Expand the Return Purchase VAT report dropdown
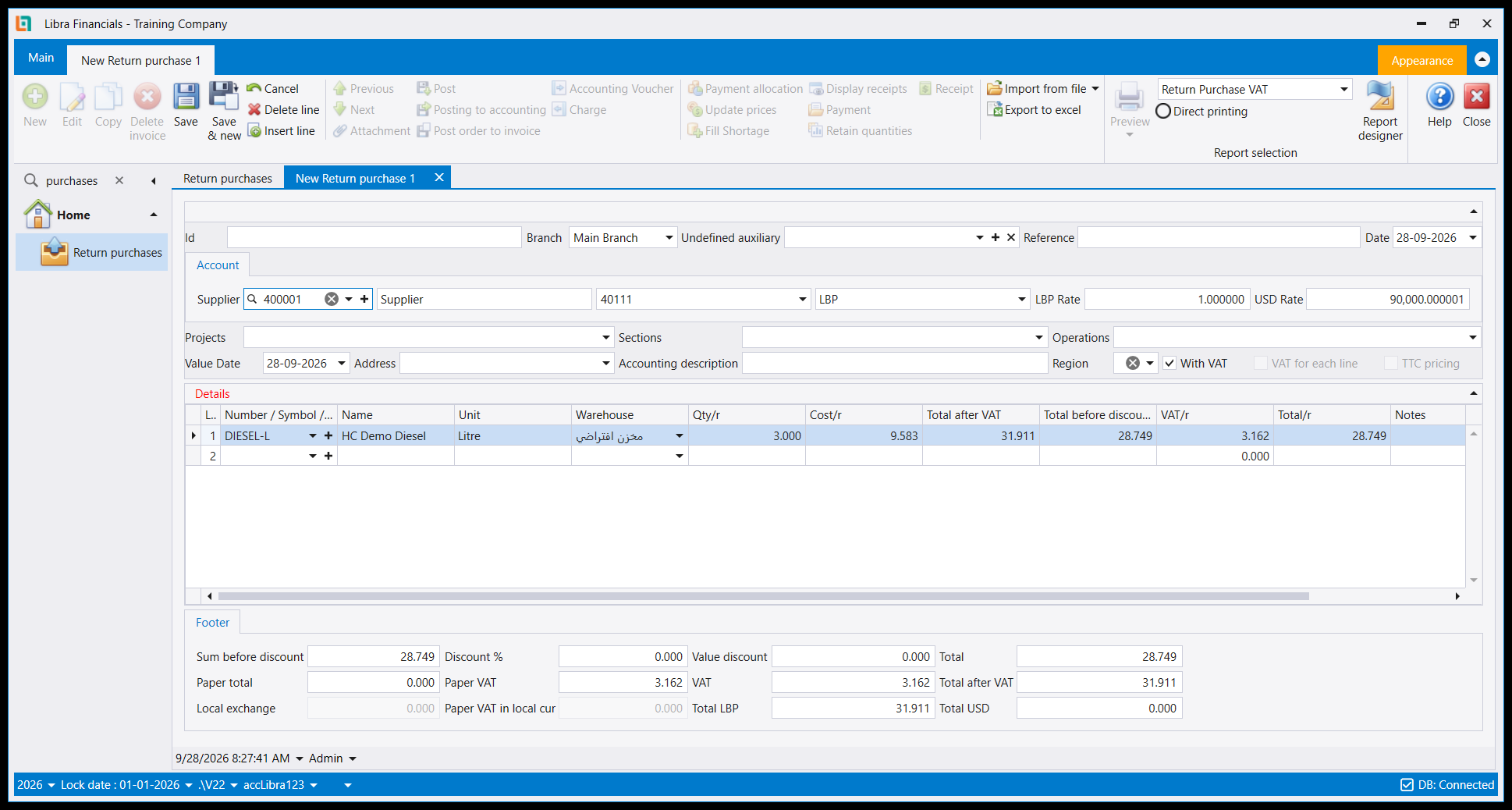The height and width of the screenshot is (810, 1512). coord(1344,89)
